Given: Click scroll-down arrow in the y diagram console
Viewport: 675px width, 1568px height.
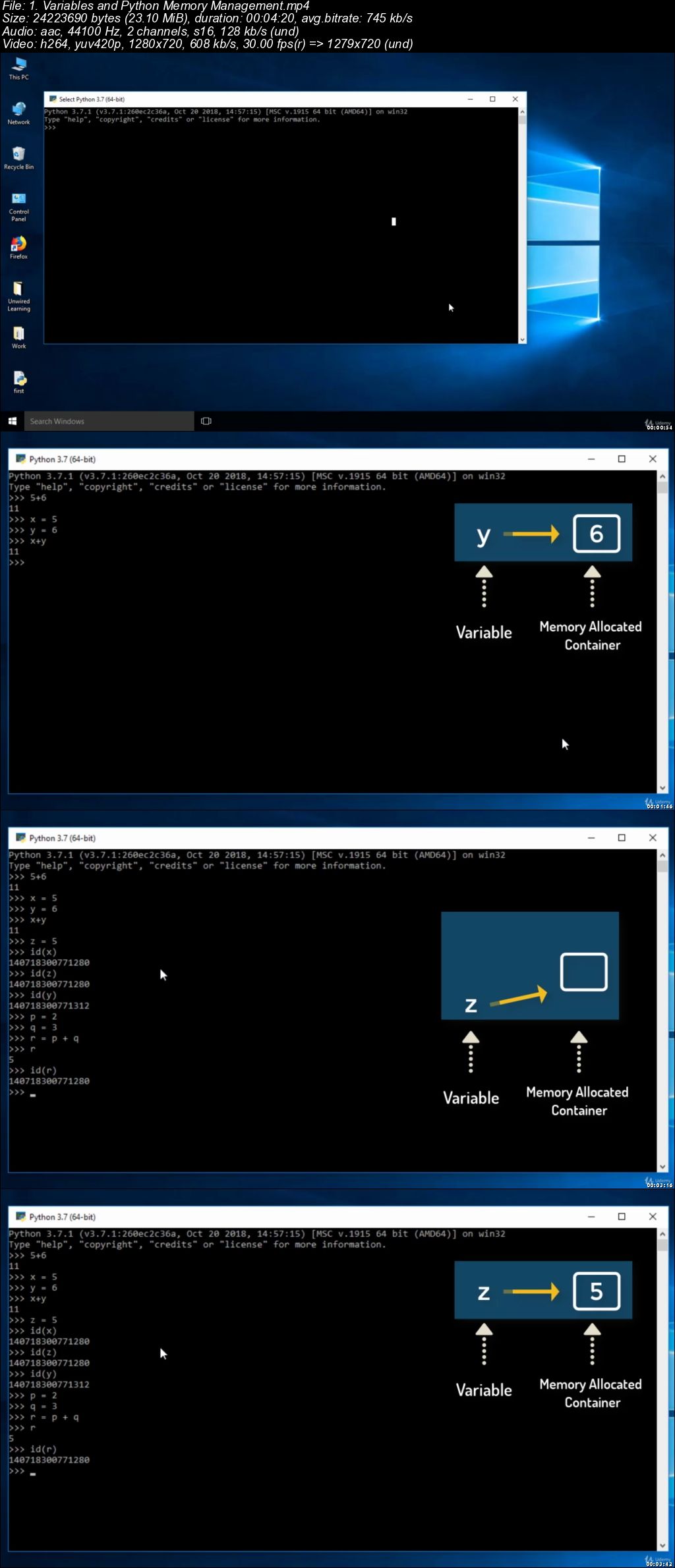Looking at the screenshot, I should (x=662, y=788).
